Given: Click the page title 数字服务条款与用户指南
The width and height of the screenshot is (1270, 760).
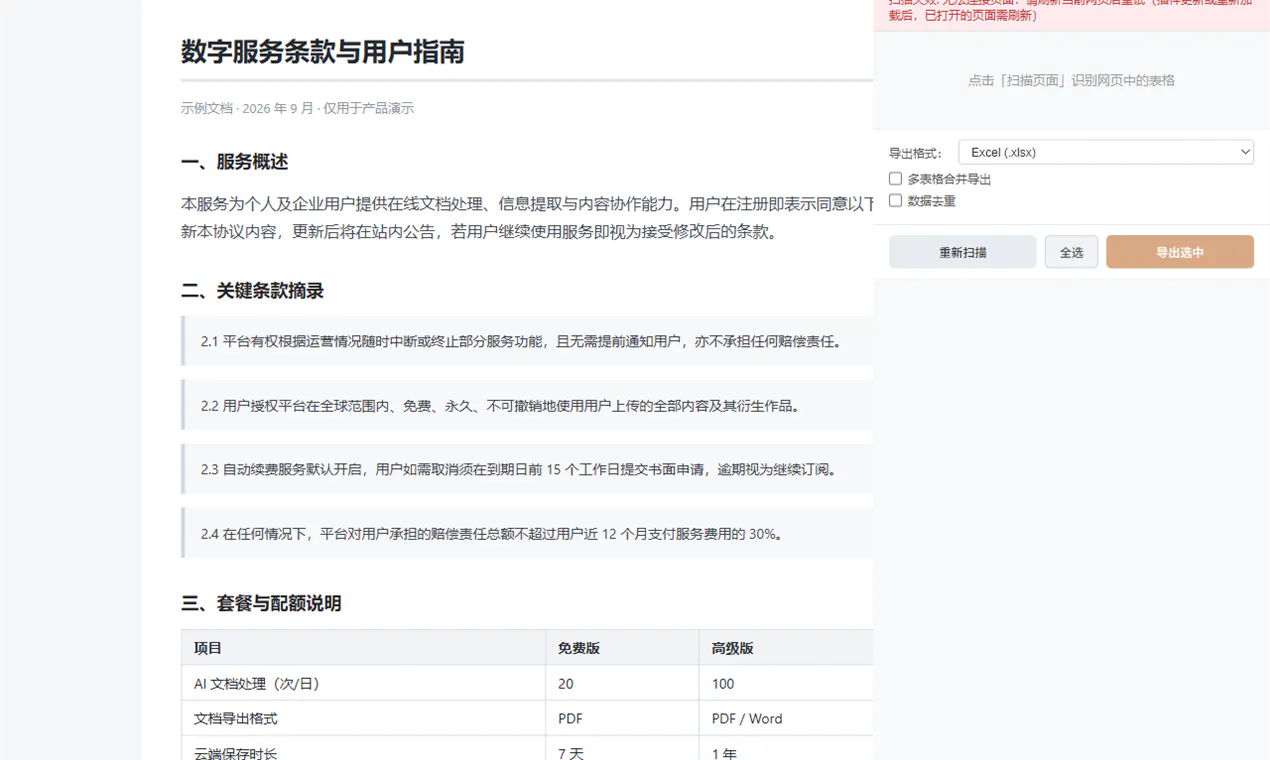Looking at the screenshot, I should click(323, 52).
